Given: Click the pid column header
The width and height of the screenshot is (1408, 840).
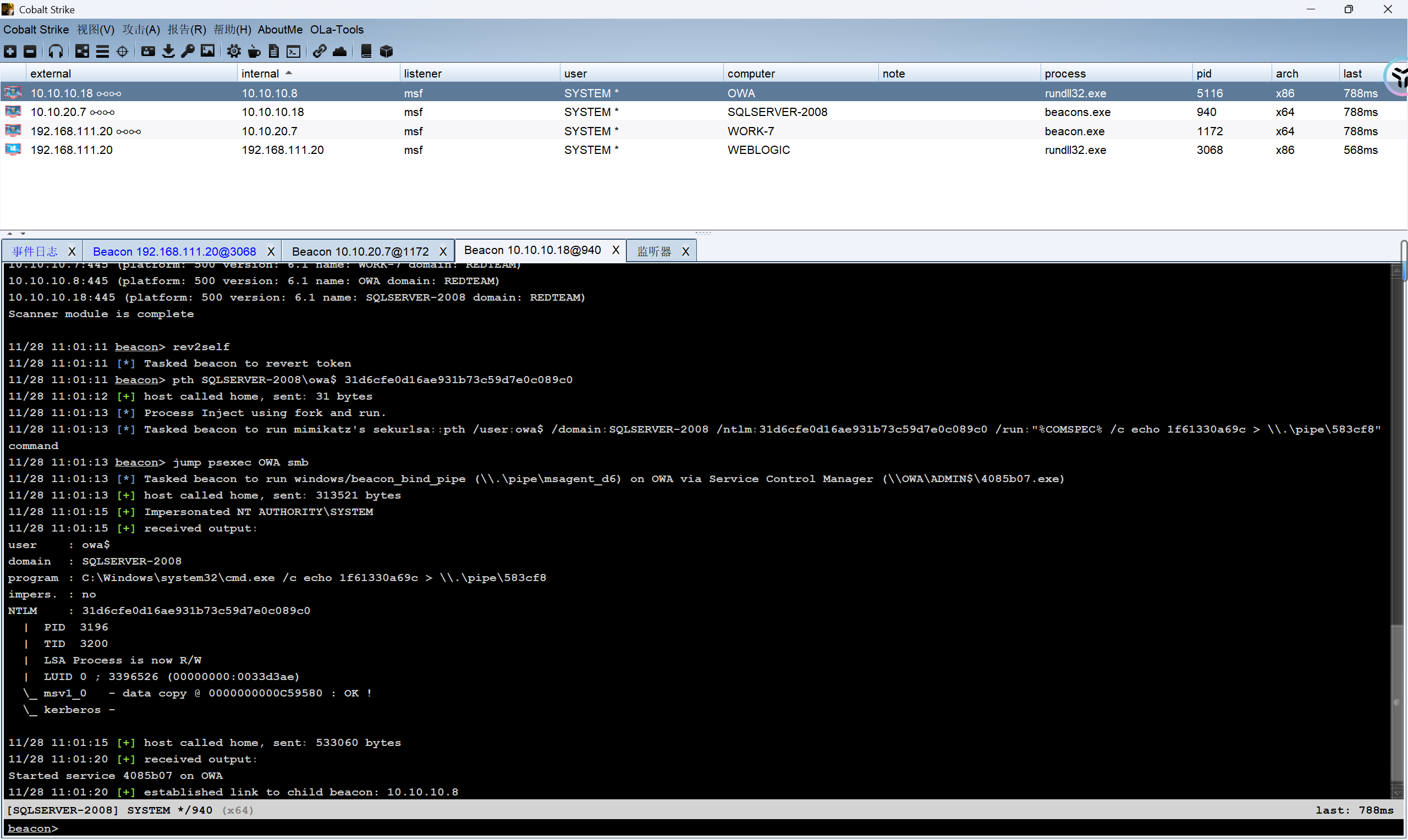Looking at the screenshot, I should (1203, 74).
